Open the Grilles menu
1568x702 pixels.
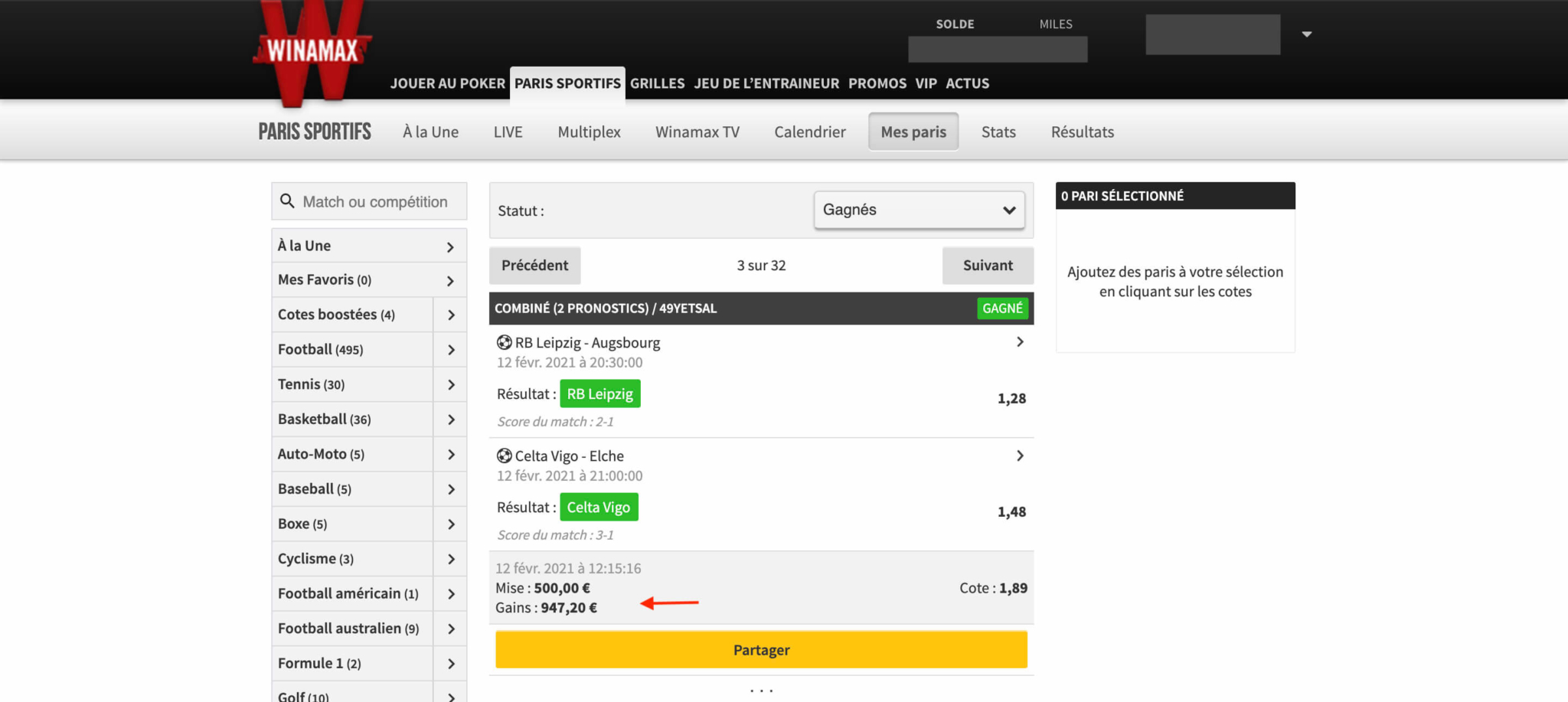click(658, 83)
